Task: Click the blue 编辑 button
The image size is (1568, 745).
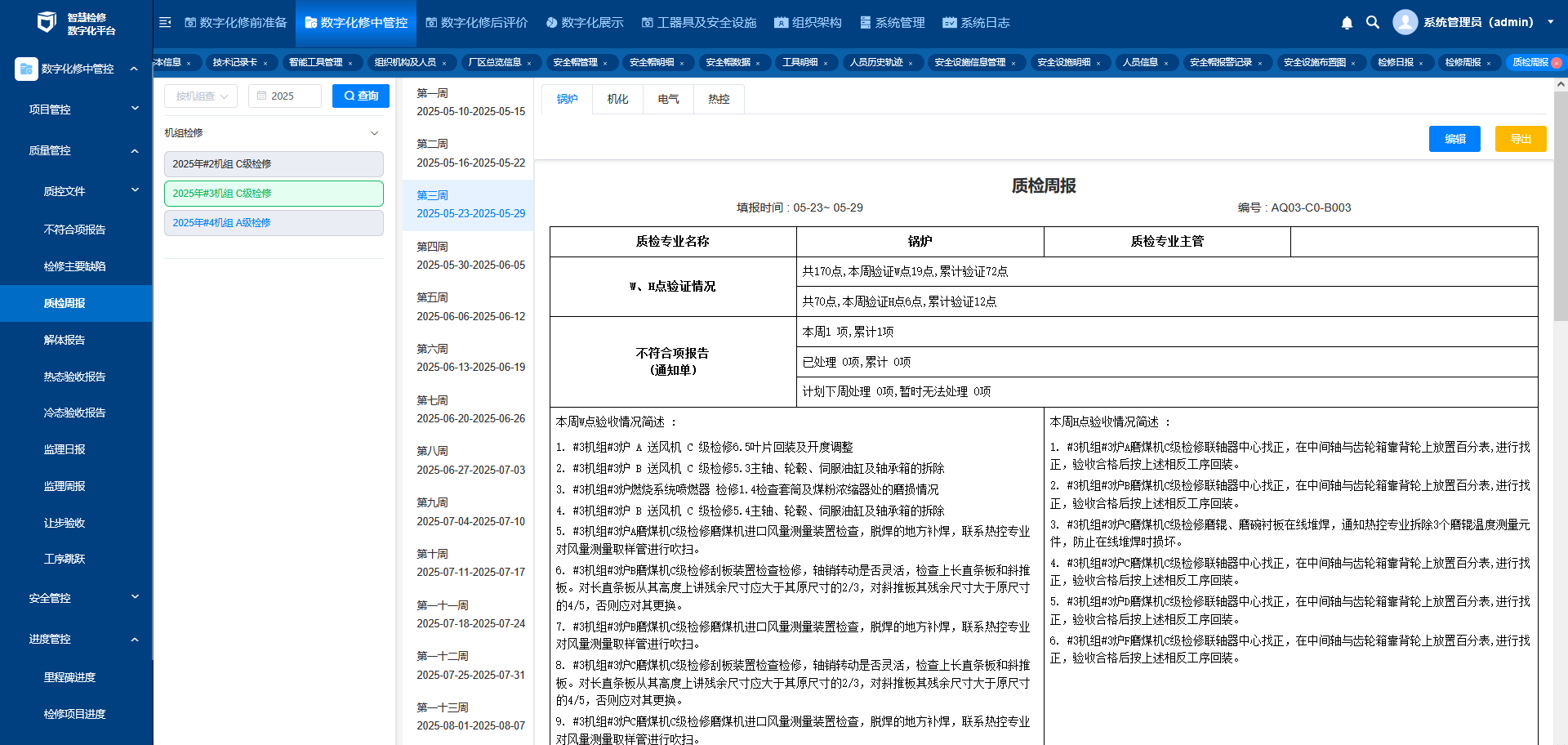Action: click(1454, 139)
